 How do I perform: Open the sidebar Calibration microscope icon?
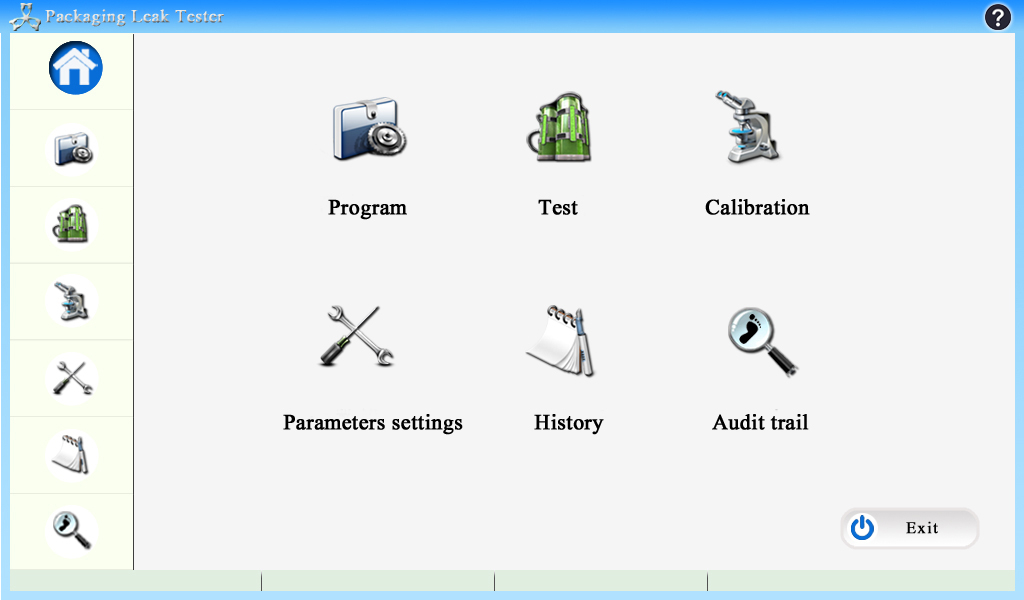tap(72, 300)
